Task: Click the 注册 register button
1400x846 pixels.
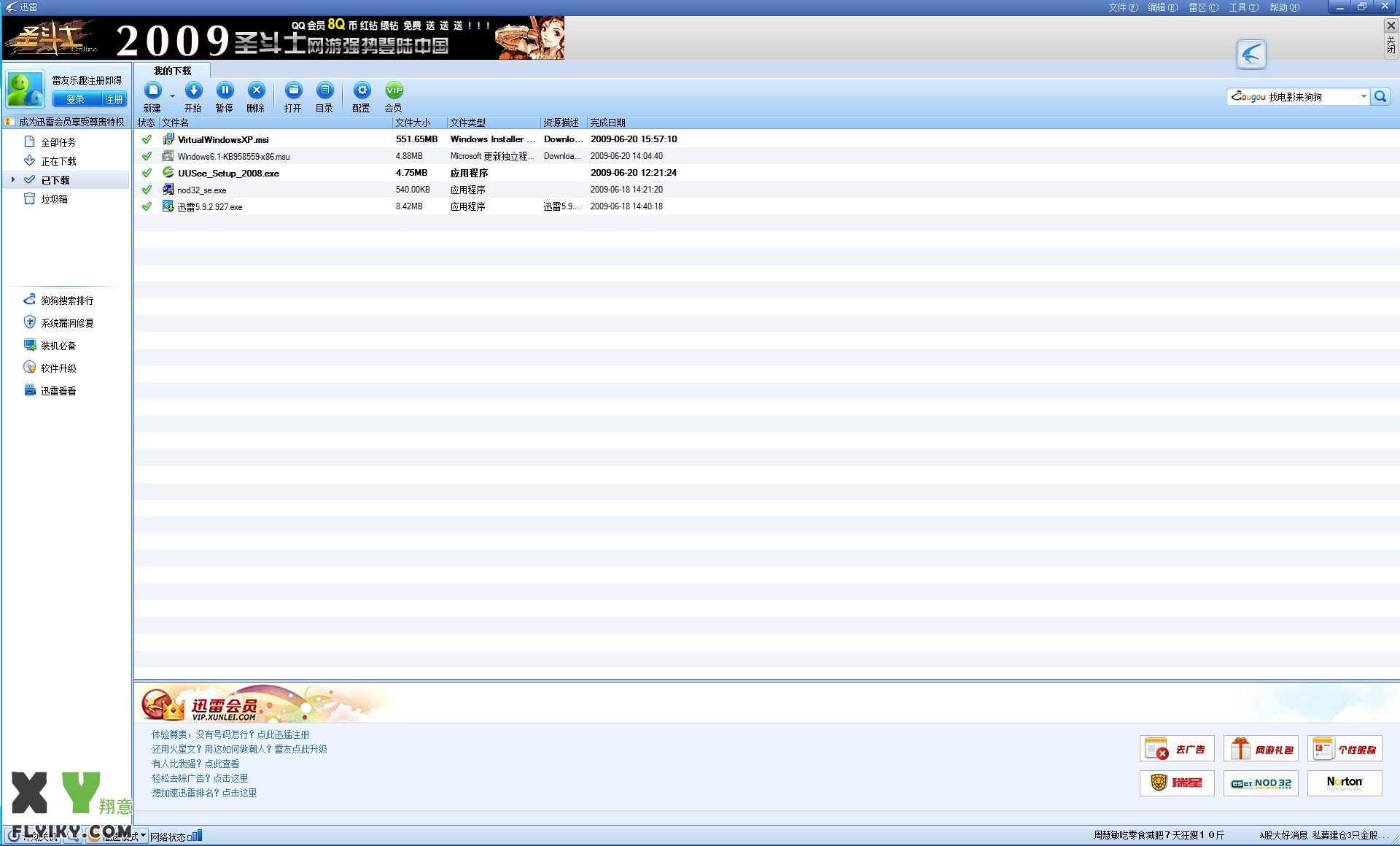Action: tap(114, 99)
